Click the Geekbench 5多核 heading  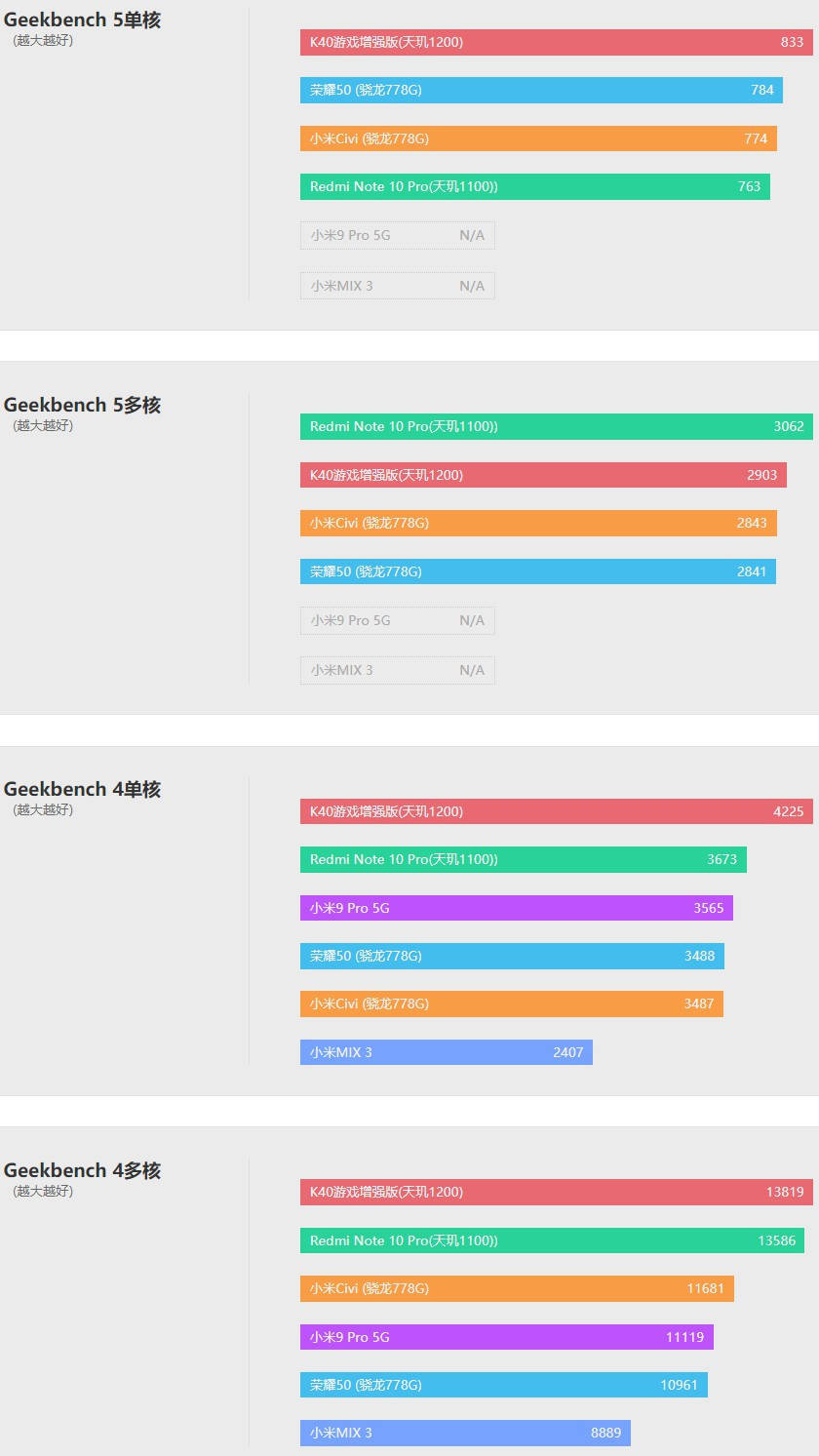tap(82, 405)
